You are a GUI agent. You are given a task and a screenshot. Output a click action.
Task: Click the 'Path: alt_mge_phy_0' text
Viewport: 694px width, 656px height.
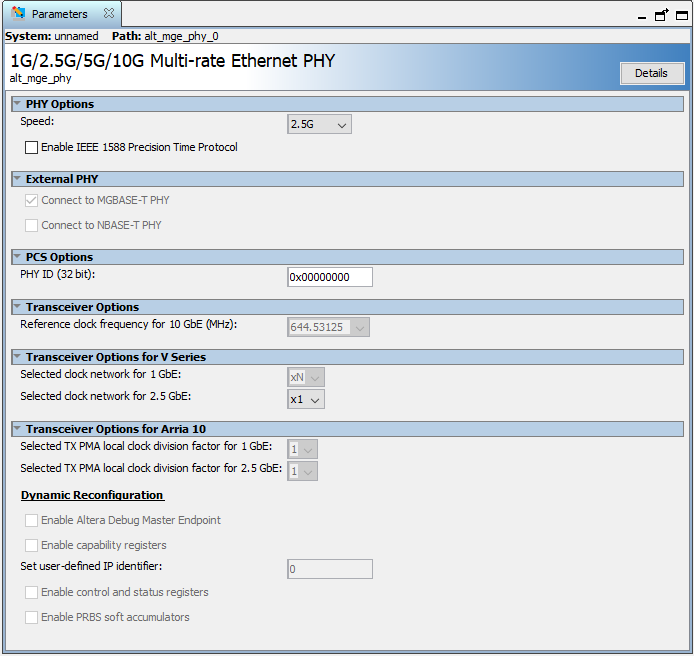(165, 36)
